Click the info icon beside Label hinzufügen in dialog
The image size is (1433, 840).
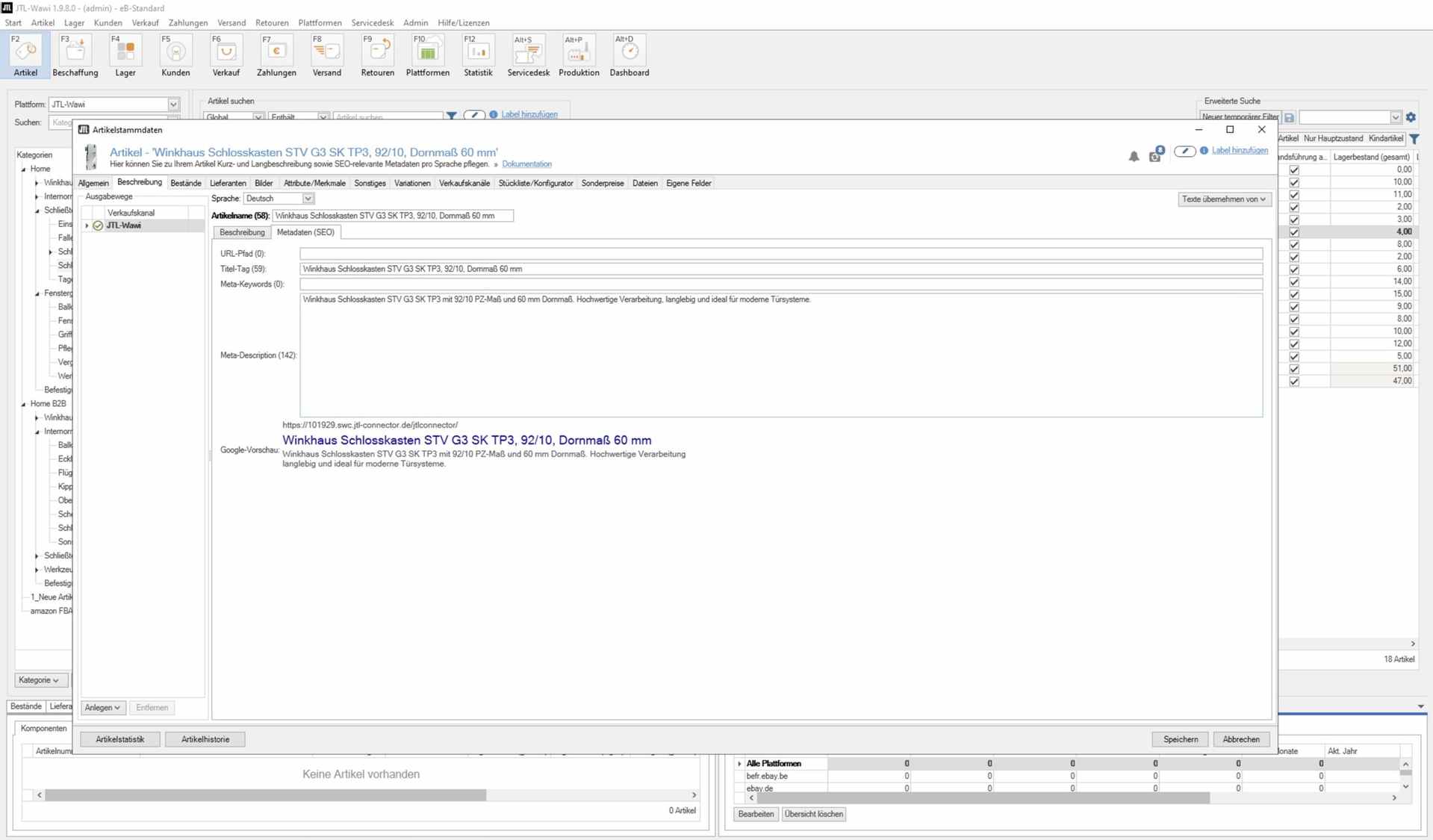tap(1204, 151)
